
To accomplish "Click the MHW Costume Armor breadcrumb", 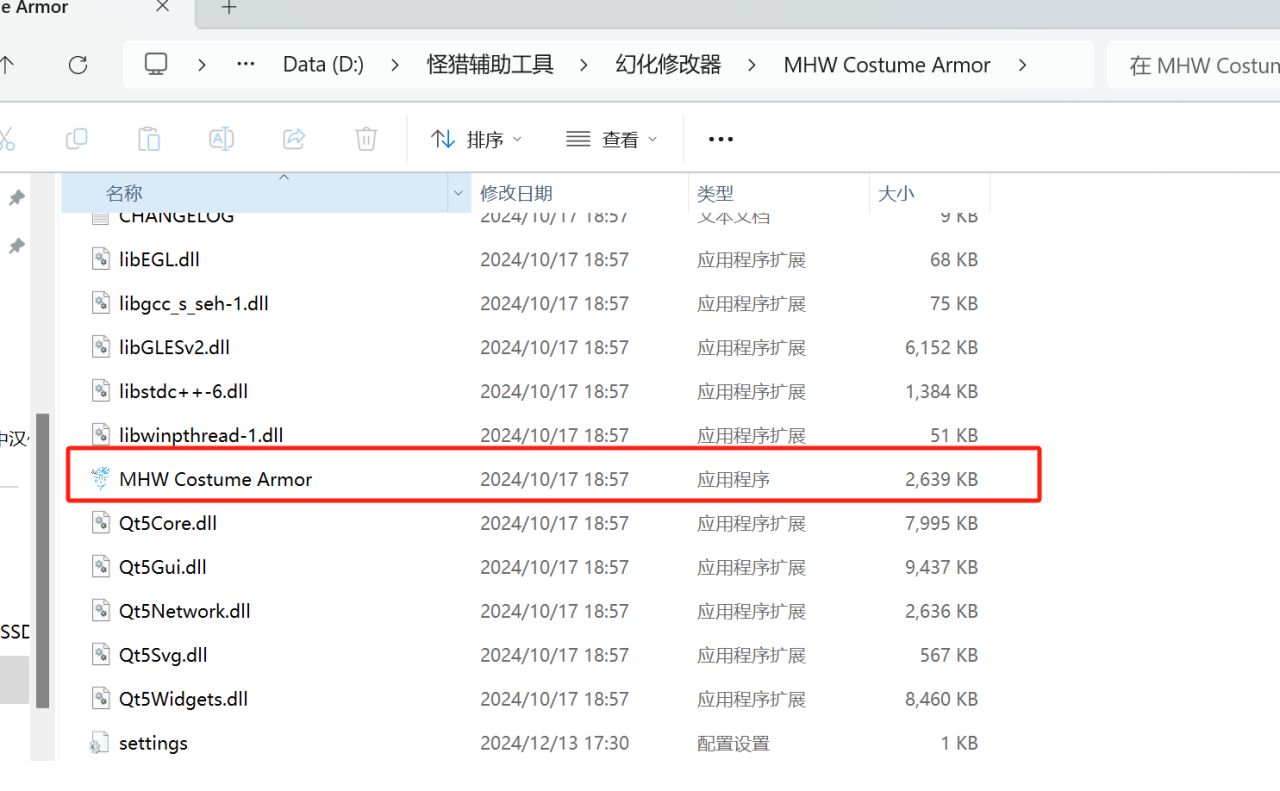I will 887,65.
